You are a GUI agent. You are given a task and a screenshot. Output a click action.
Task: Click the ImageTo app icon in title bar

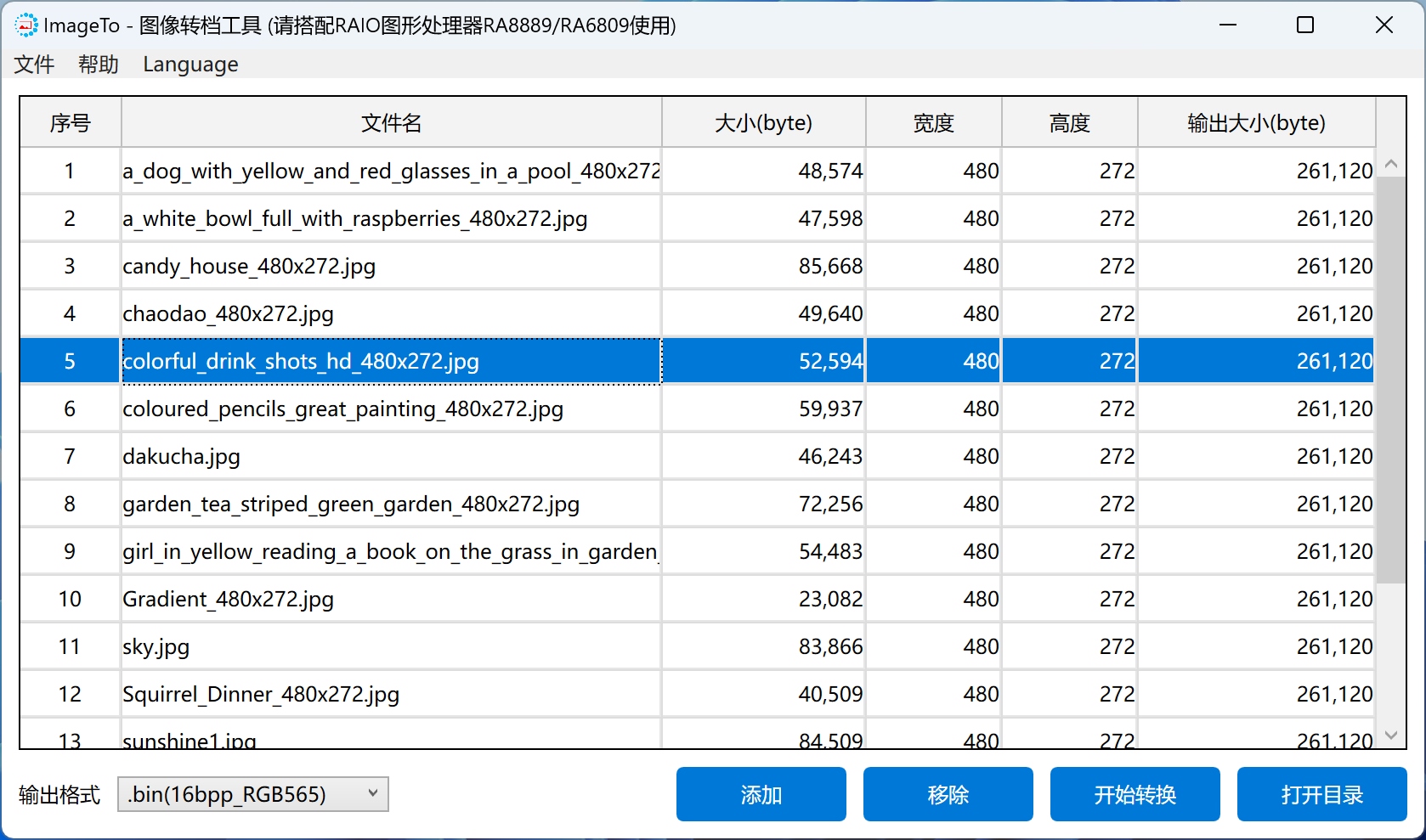click(26, 25)
